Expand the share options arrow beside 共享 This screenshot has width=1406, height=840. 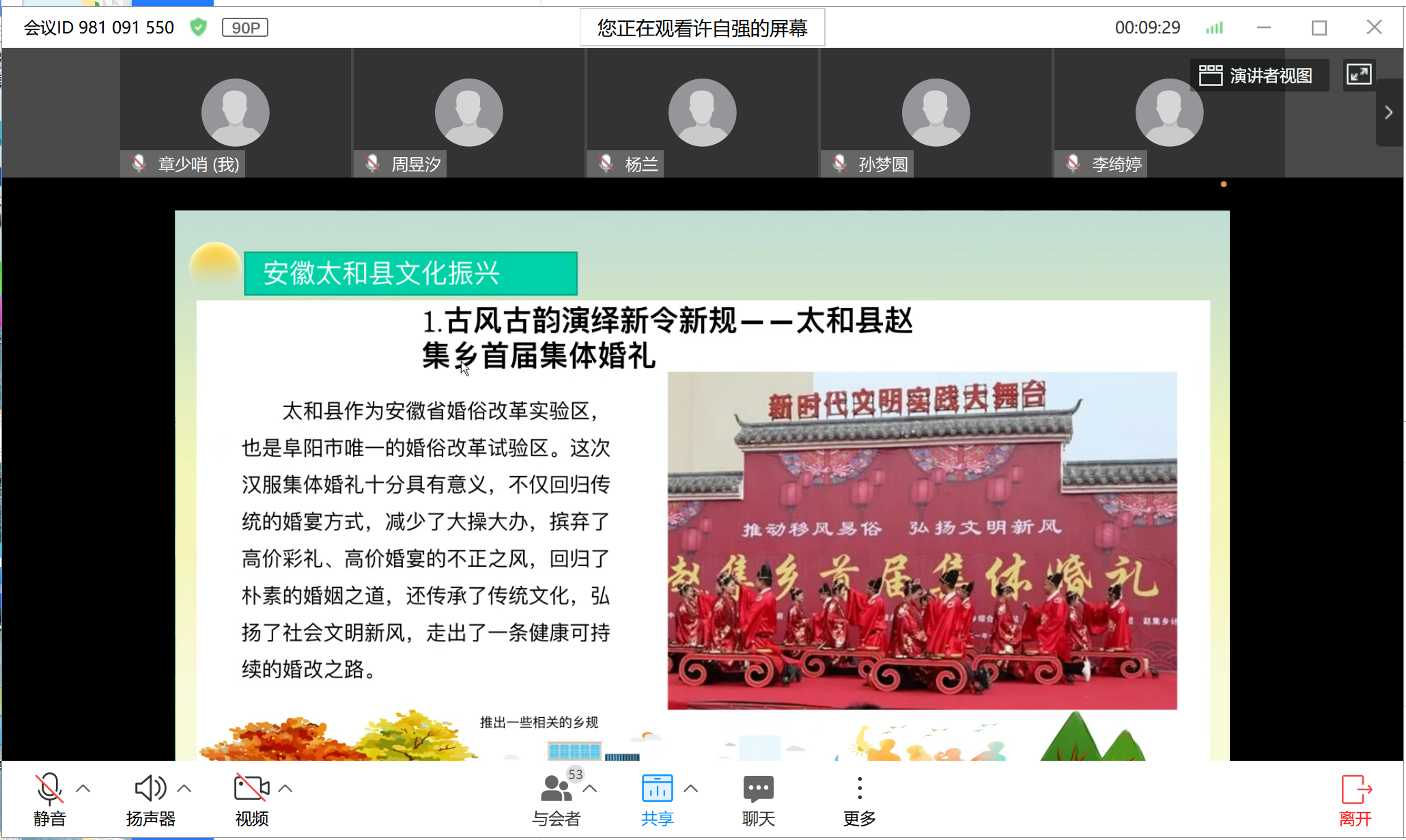coord(691,789)
